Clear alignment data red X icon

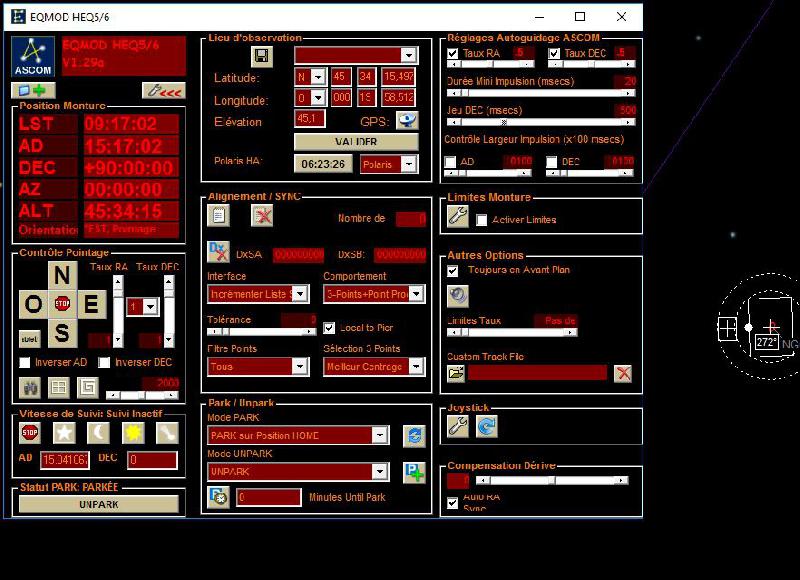click(x=262, y=216)
